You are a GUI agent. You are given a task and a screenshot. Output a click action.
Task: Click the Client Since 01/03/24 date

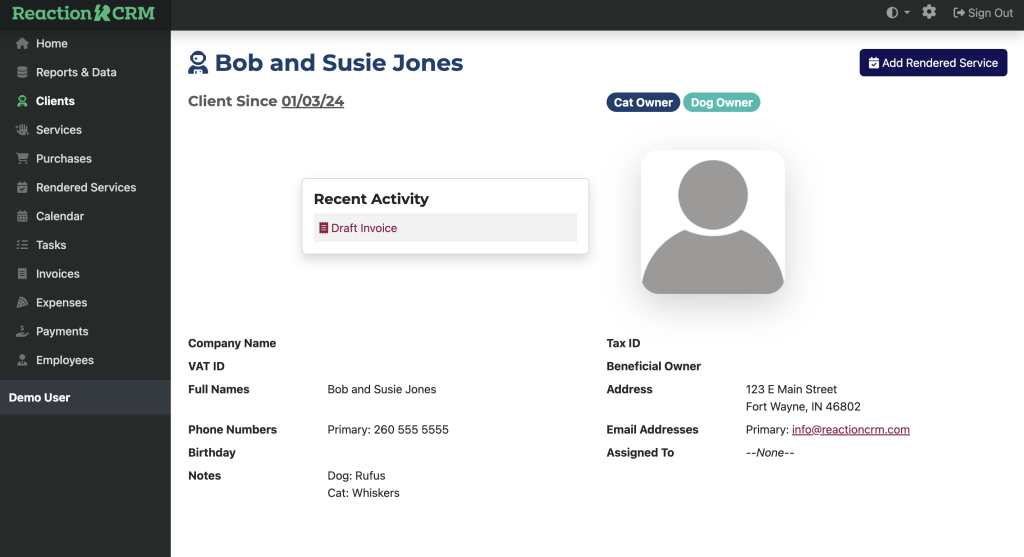click(x=312, y=102)
